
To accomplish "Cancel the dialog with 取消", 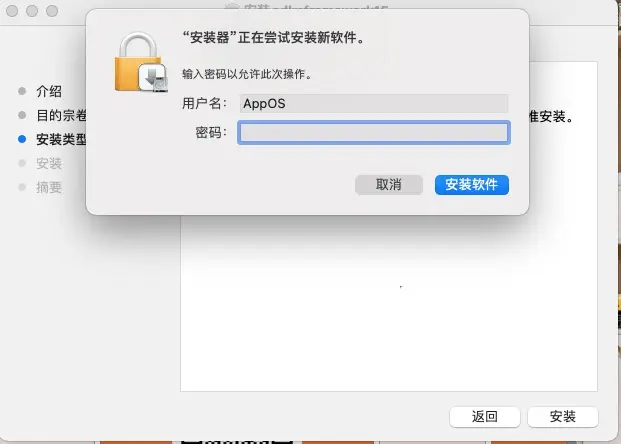I will click(389, 185).
